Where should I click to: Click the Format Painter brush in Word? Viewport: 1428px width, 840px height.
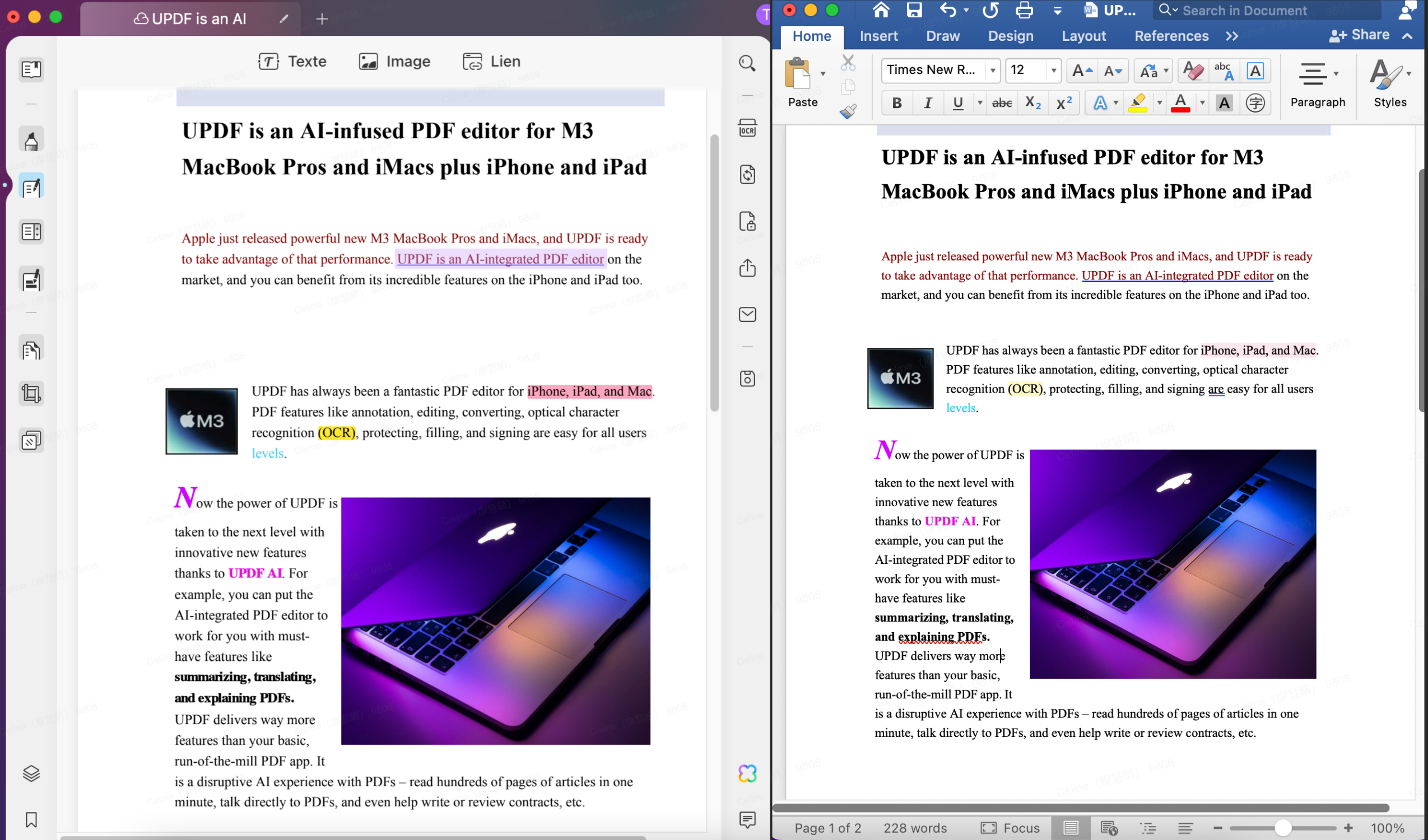point(848,111)
